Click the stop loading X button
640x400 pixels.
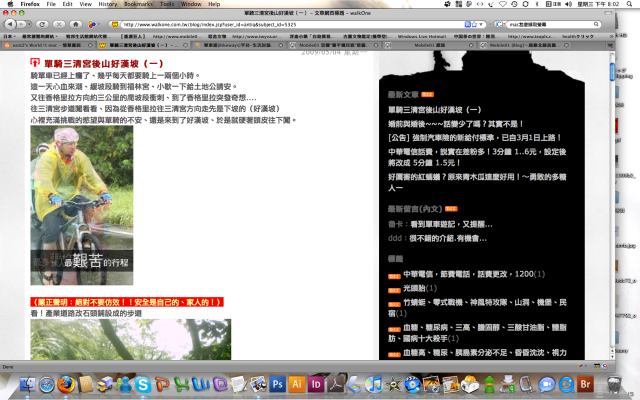(59, 24)
